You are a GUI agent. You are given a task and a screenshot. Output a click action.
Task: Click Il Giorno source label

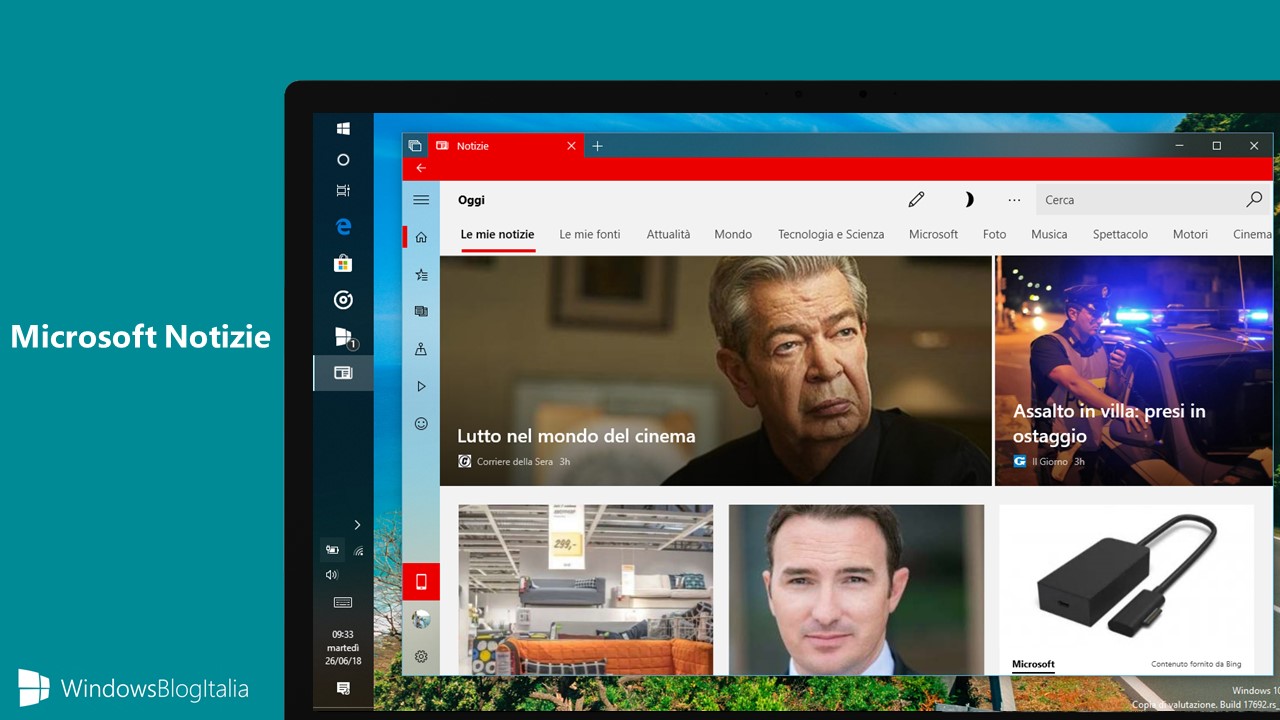[1049, 462]
